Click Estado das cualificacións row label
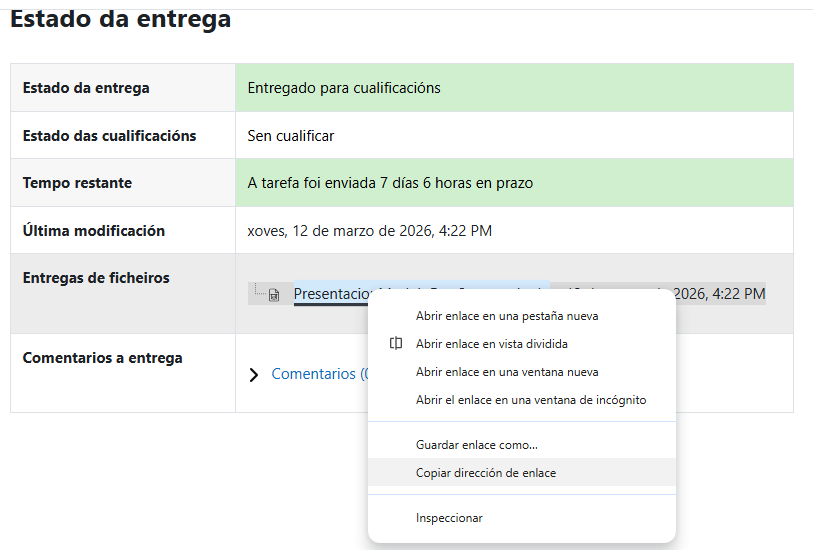The width and height of the screenshot is (813, 550). (109, 136)
